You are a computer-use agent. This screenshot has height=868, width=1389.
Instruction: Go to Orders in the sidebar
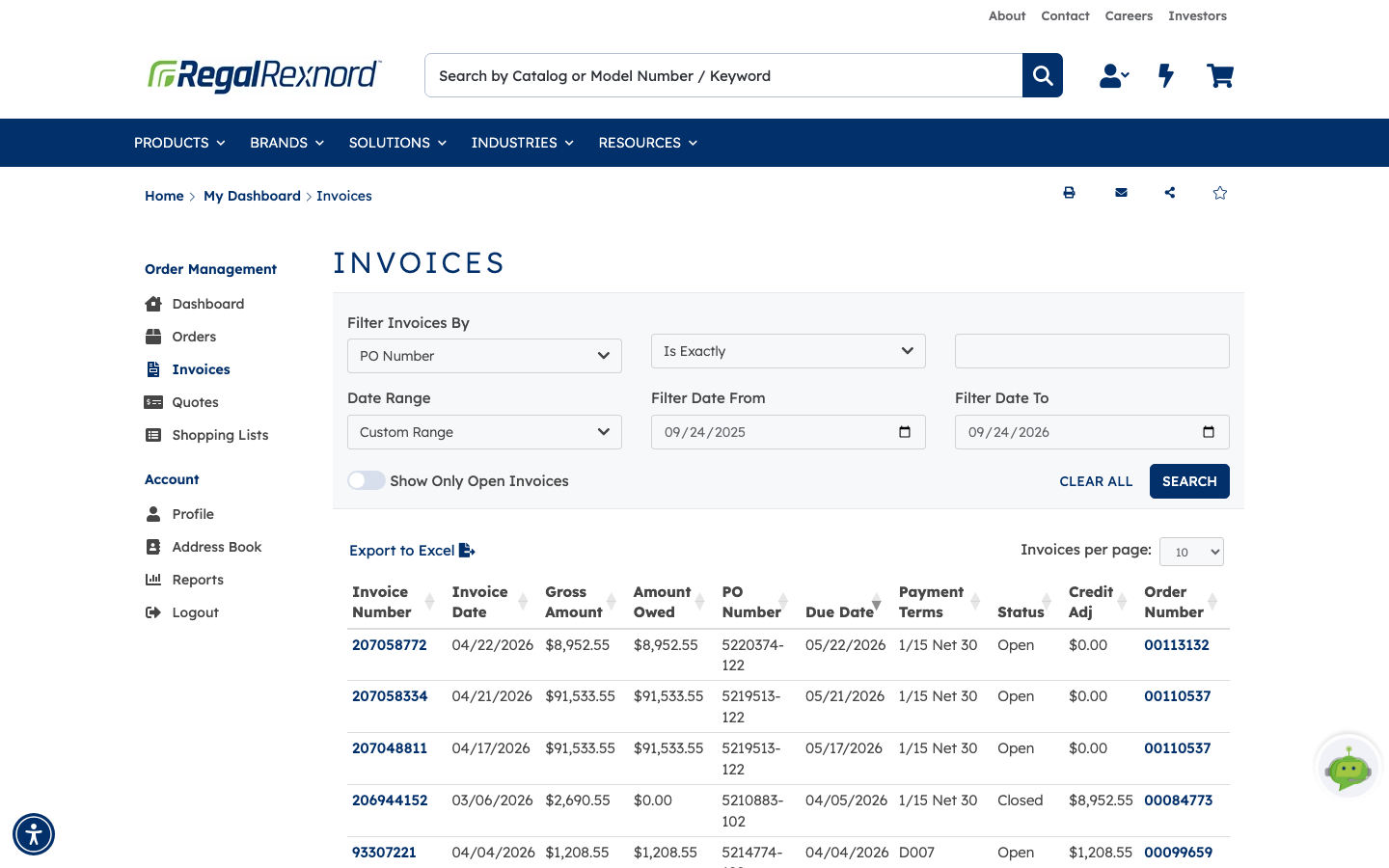tap(194, 337)
